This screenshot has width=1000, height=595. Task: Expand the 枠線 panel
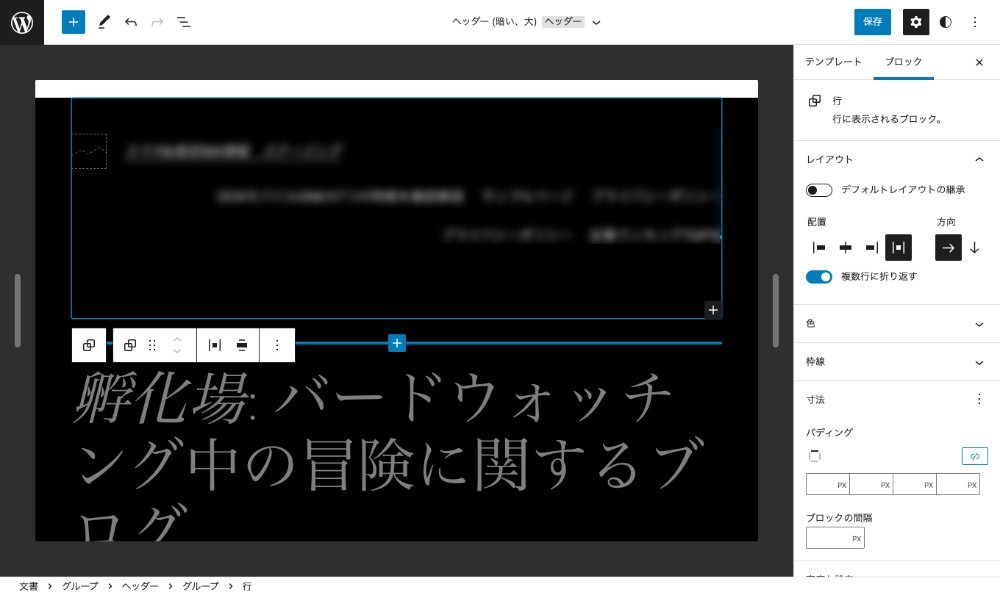pyautogui.click(x=896, y=362)
